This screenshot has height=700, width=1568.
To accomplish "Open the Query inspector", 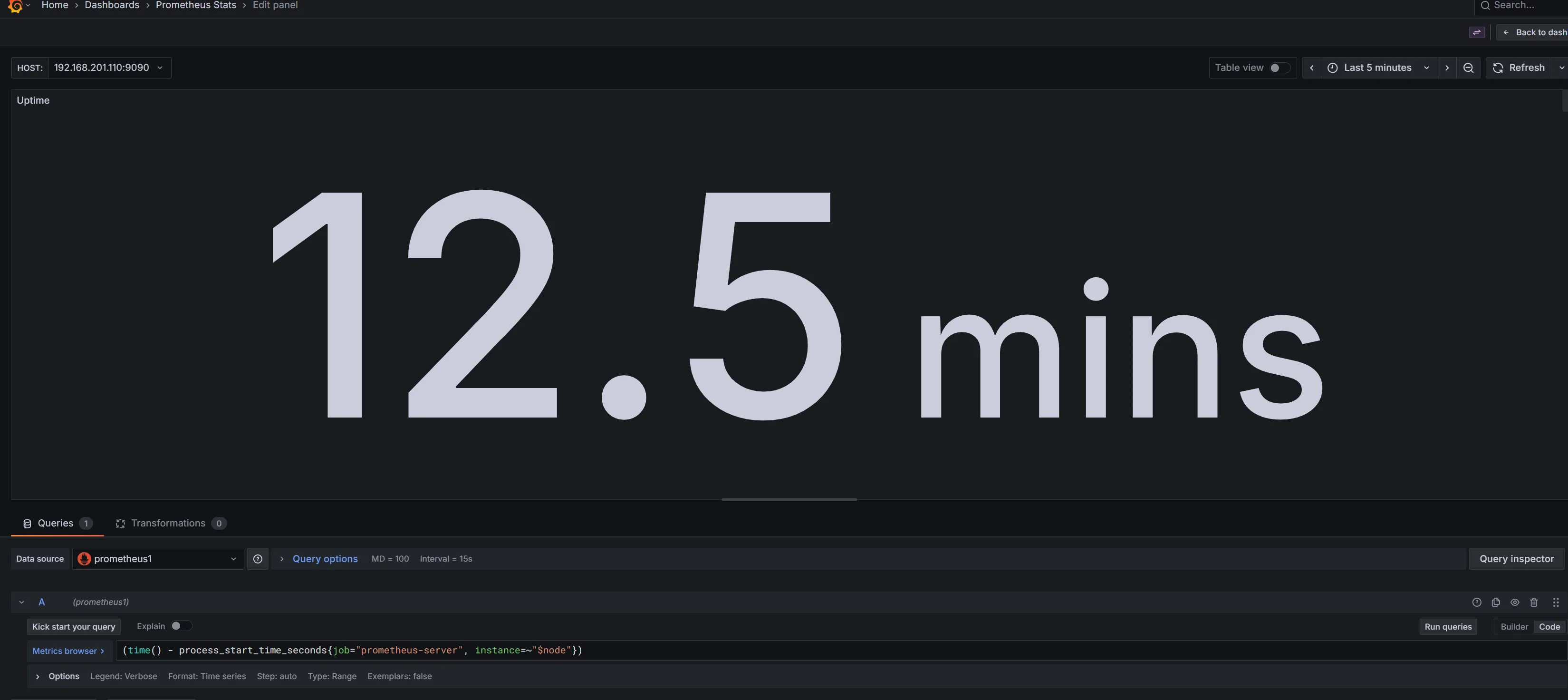I will (1516, 559).
